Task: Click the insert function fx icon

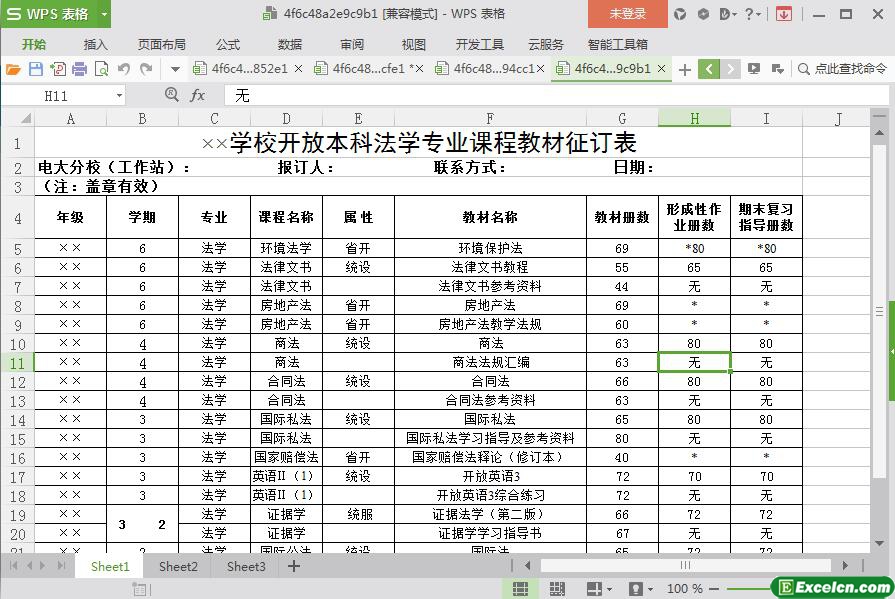Action: click(x=197, y=95)
